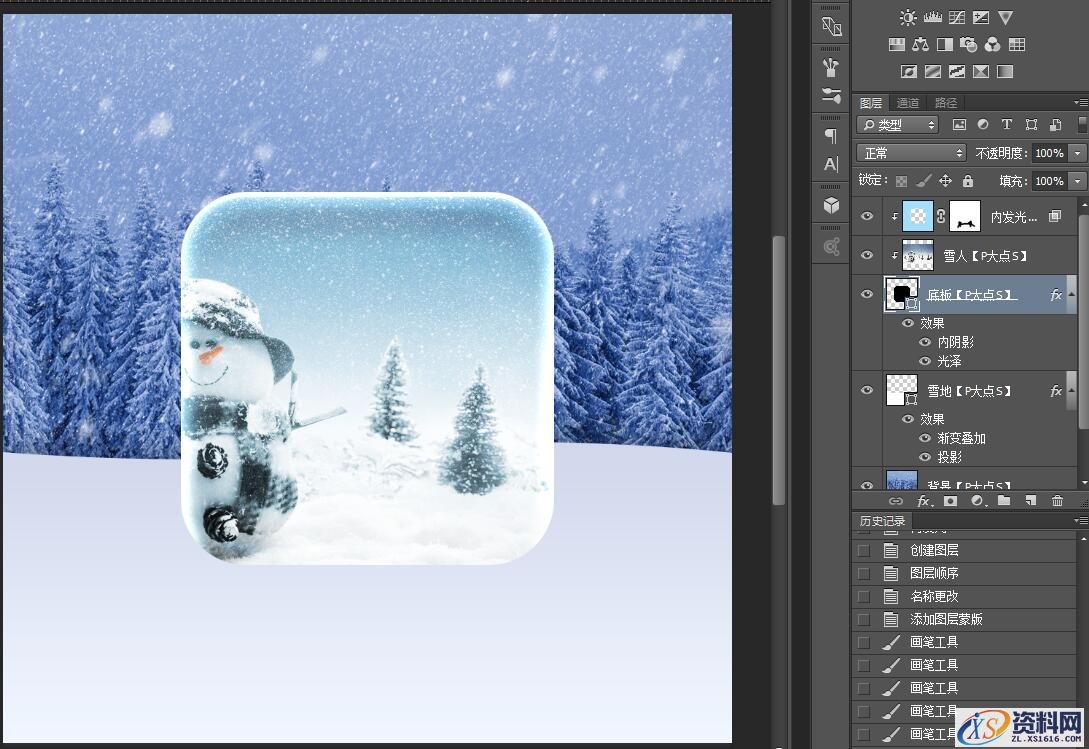Set history brush source at 创建图层 state

(864, 550)
